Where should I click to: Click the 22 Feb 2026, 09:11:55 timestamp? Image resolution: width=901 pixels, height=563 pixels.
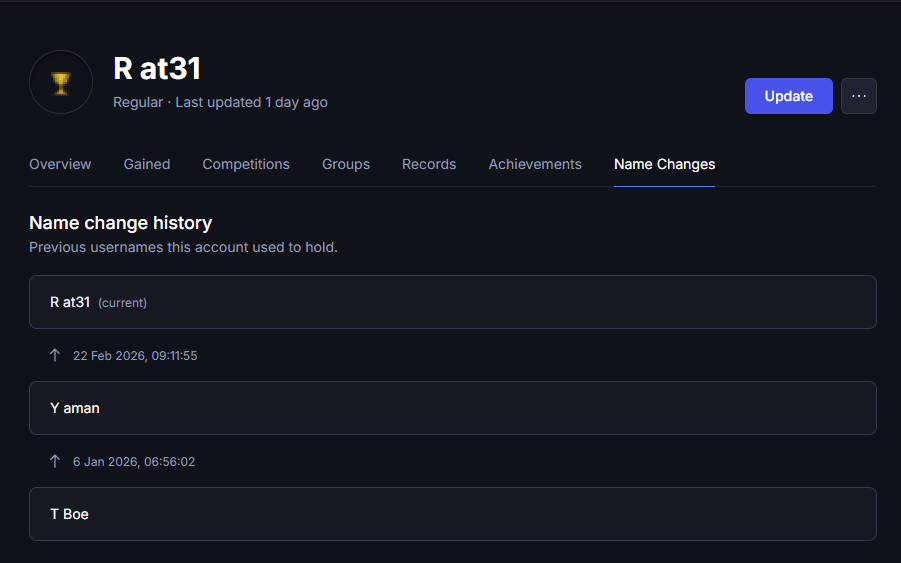(135, 356)
